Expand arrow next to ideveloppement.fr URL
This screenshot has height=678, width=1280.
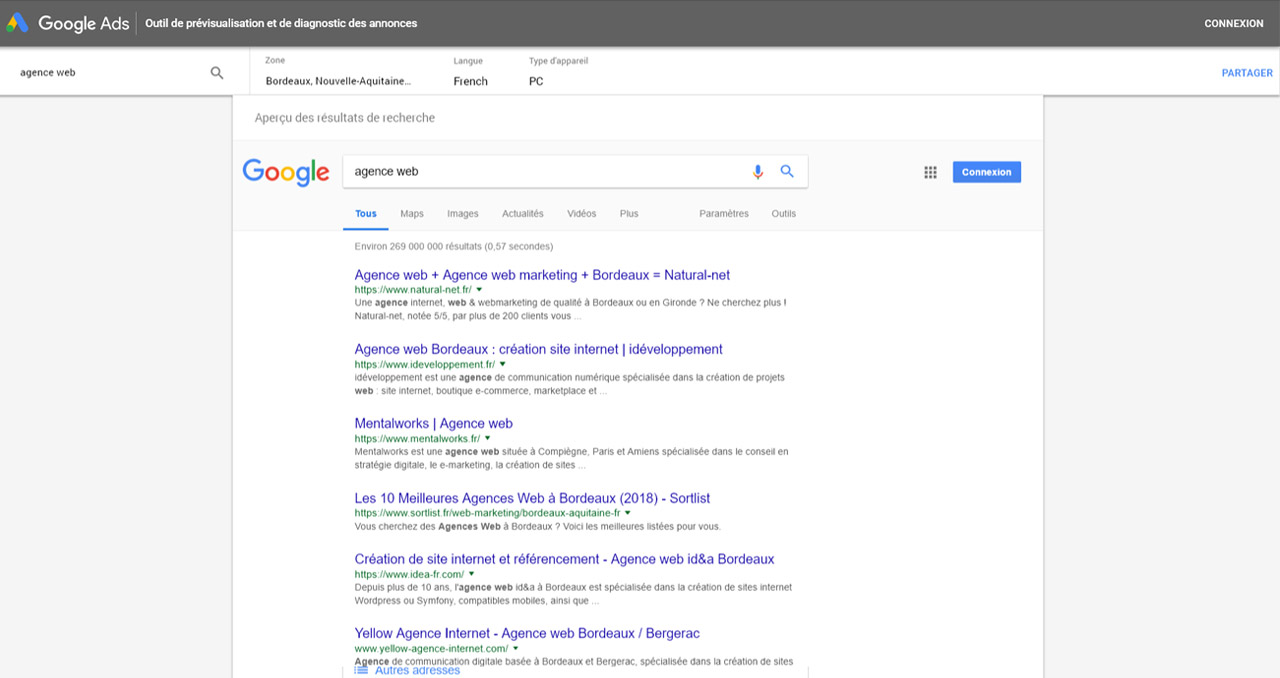pos(502,364)
